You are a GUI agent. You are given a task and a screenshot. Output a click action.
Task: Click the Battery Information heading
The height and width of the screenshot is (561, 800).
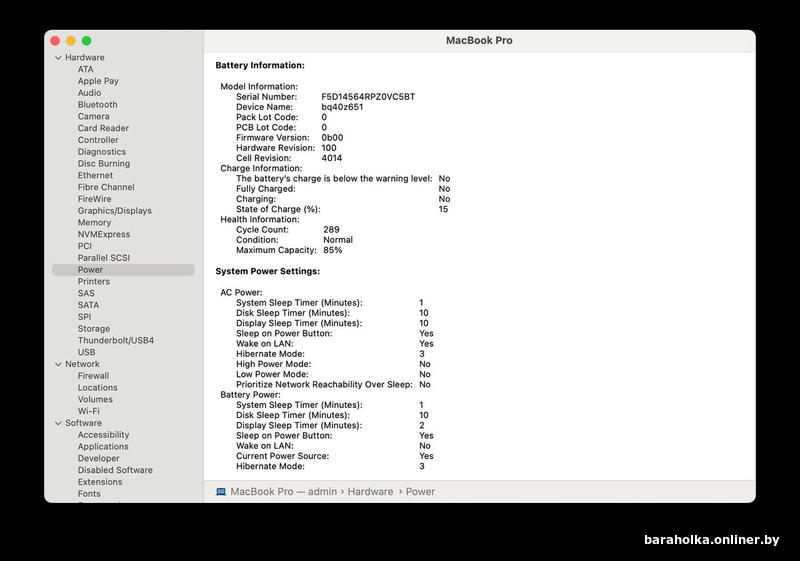click(260, 65)
